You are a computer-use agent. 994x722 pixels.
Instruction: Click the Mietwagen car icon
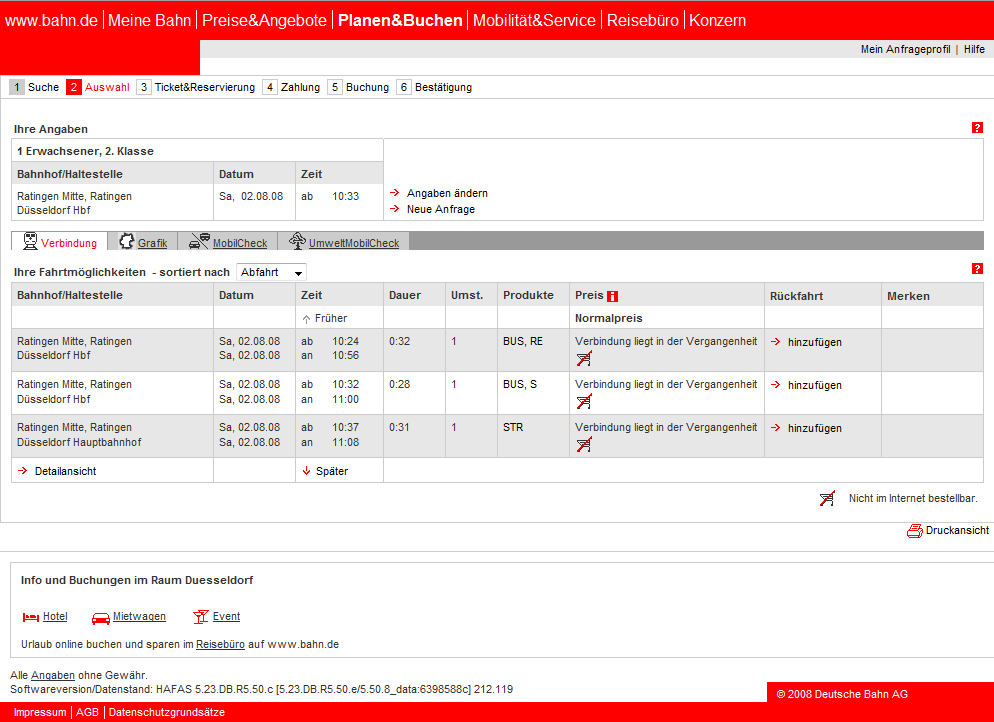(x=100, y=617)
